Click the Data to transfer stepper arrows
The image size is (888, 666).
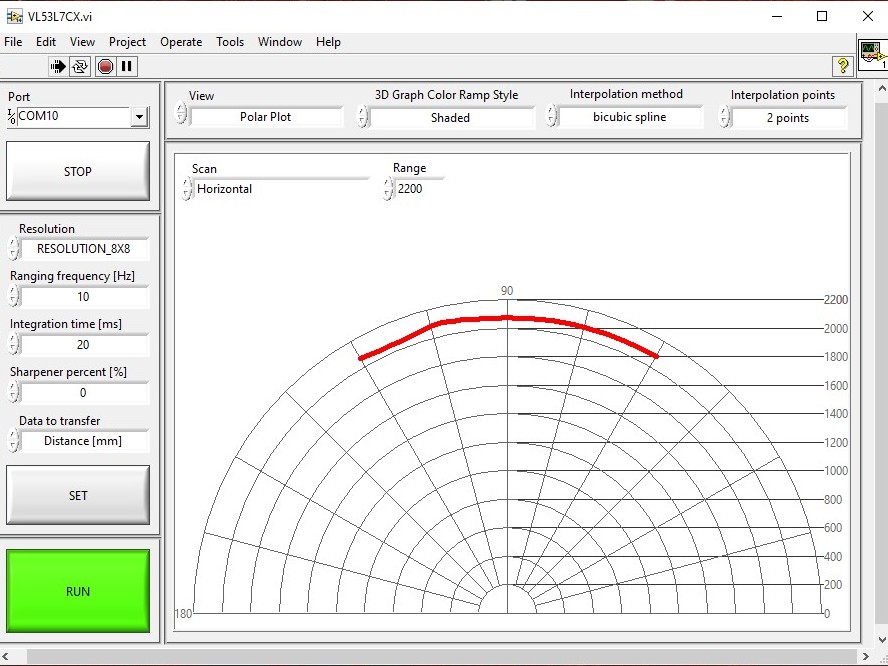tap(14, 440)
